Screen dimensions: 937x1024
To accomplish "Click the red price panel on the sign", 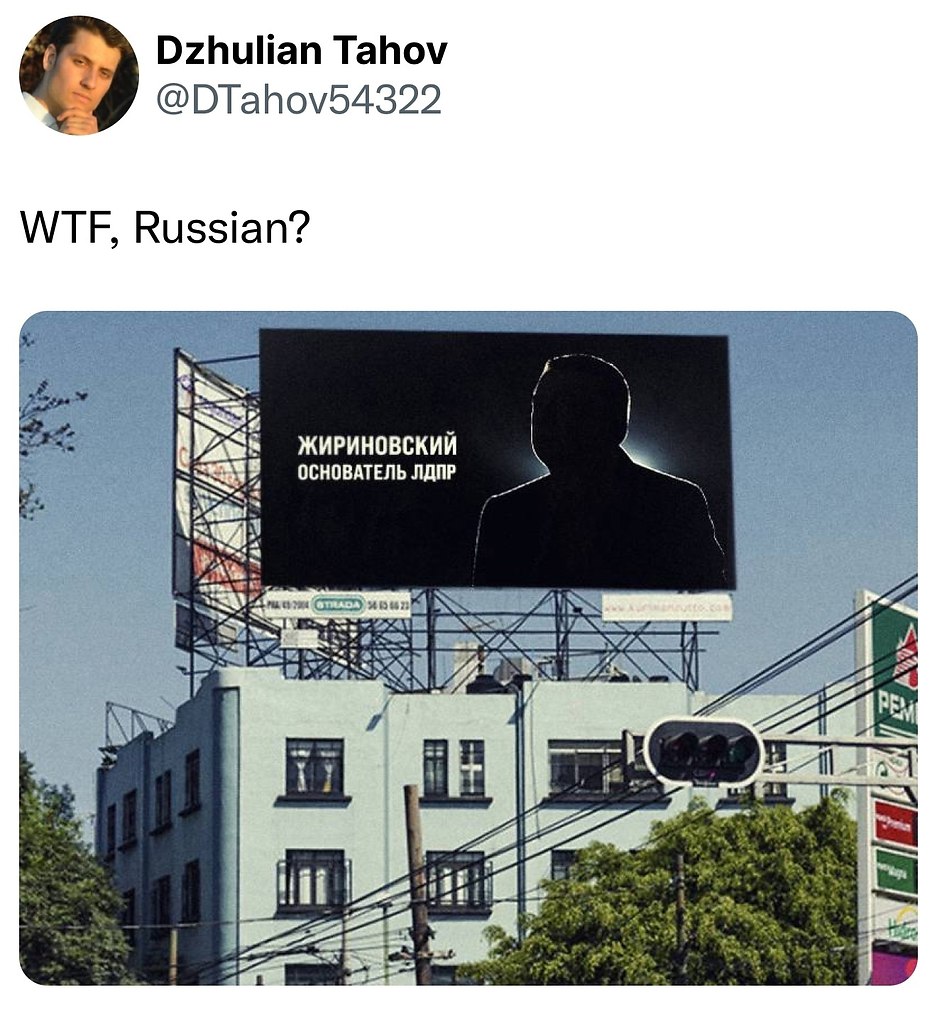I will coord(896,823).
